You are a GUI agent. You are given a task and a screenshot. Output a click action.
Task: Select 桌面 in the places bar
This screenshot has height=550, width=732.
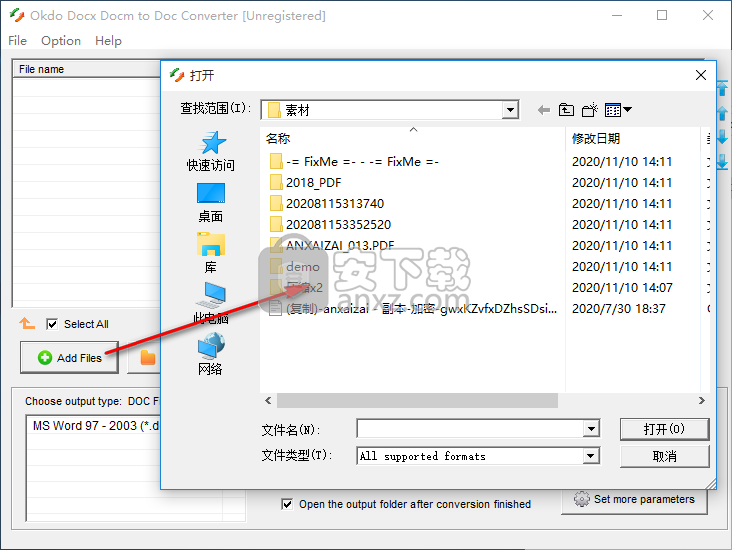(211, 202)
